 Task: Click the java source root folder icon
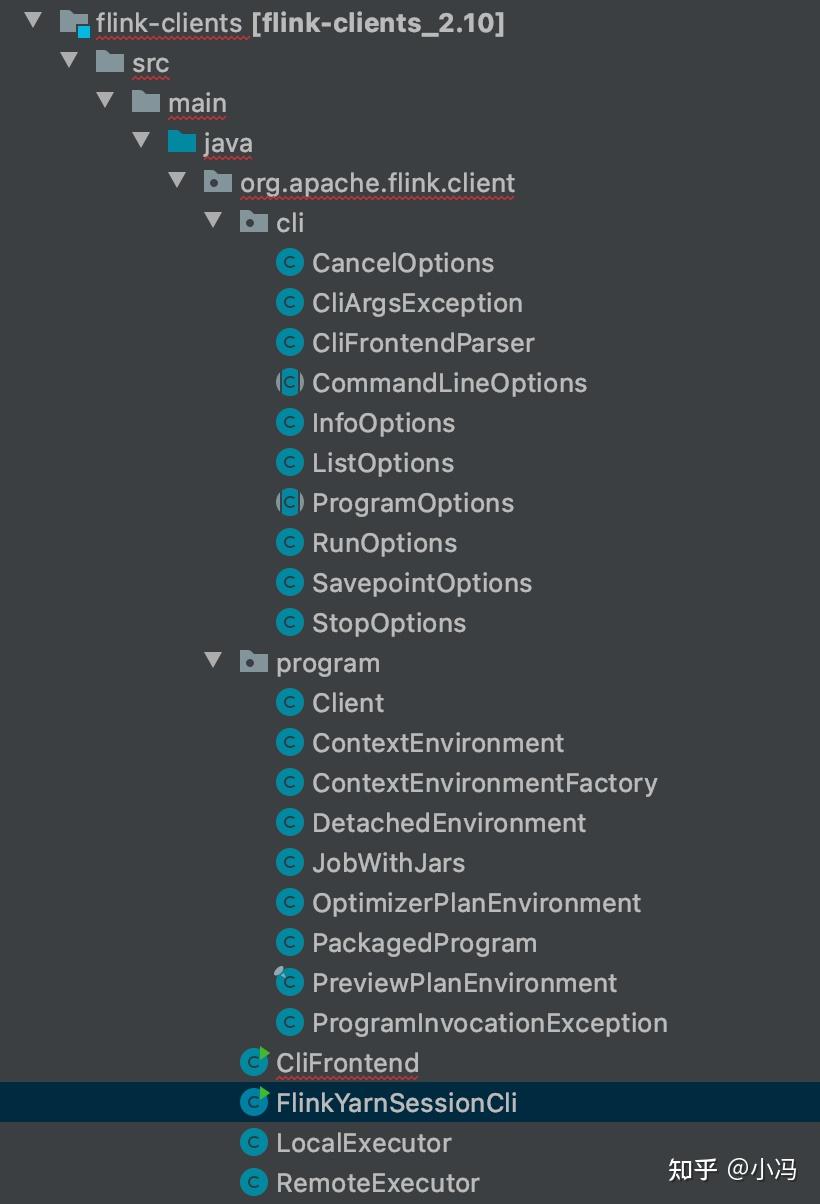click(182, 143)
